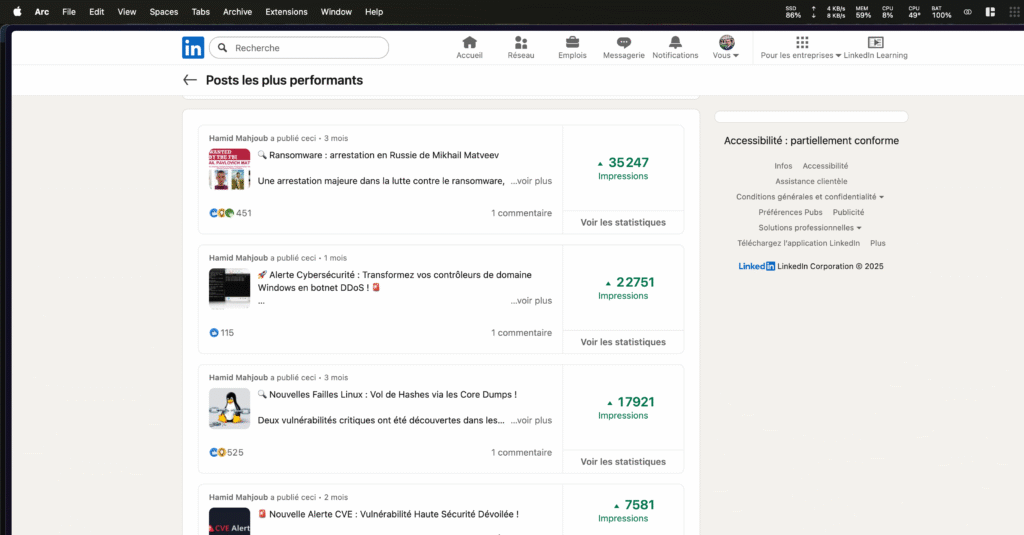The width and height of the screenshot is (1024, 535).
Task: Click the search magnifier icon
Action: [223, 48]
